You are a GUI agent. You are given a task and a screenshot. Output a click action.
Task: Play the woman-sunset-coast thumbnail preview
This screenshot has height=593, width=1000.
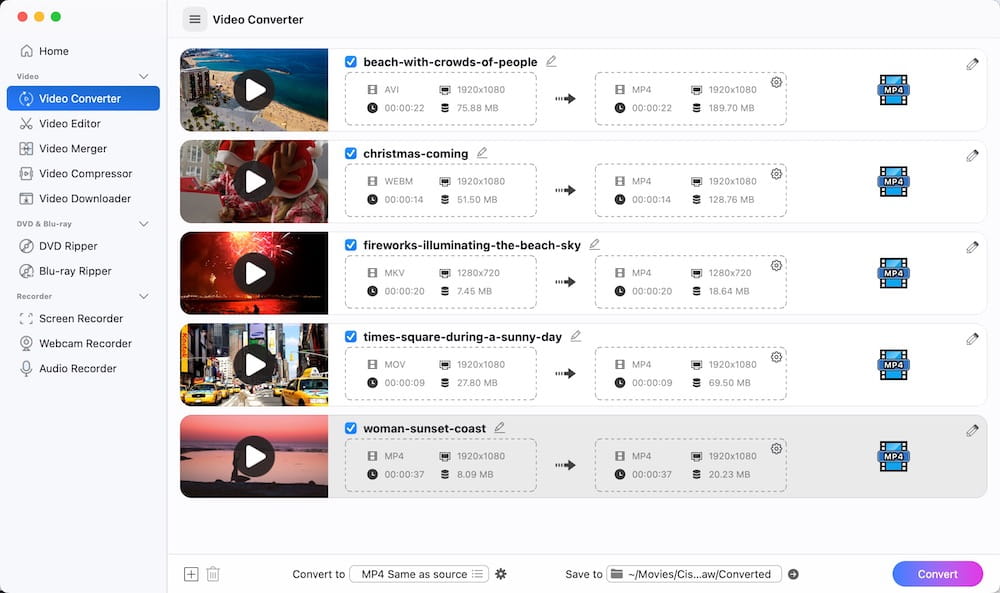pos(254,457)
